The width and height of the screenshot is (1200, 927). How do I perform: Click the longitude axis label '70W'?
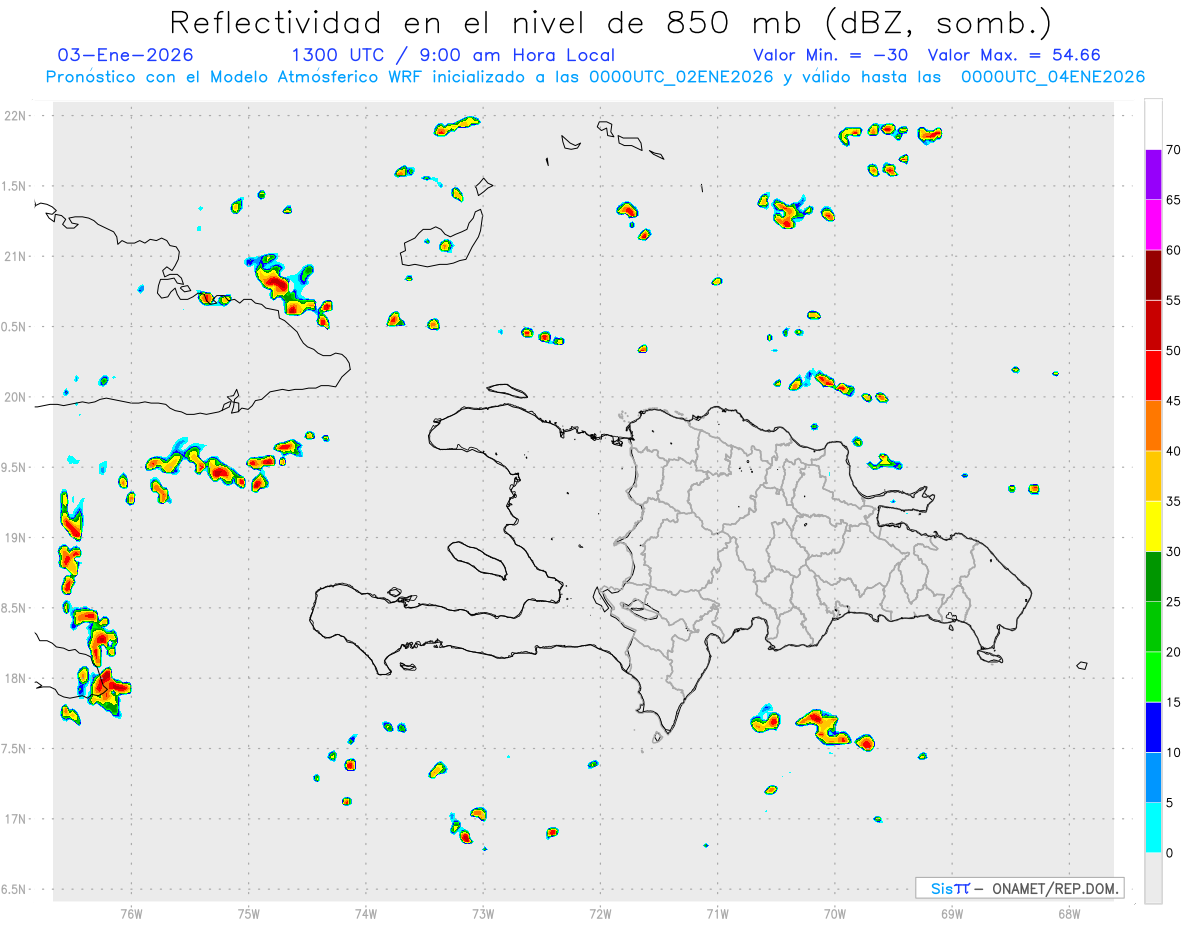[x=835, y=912]
